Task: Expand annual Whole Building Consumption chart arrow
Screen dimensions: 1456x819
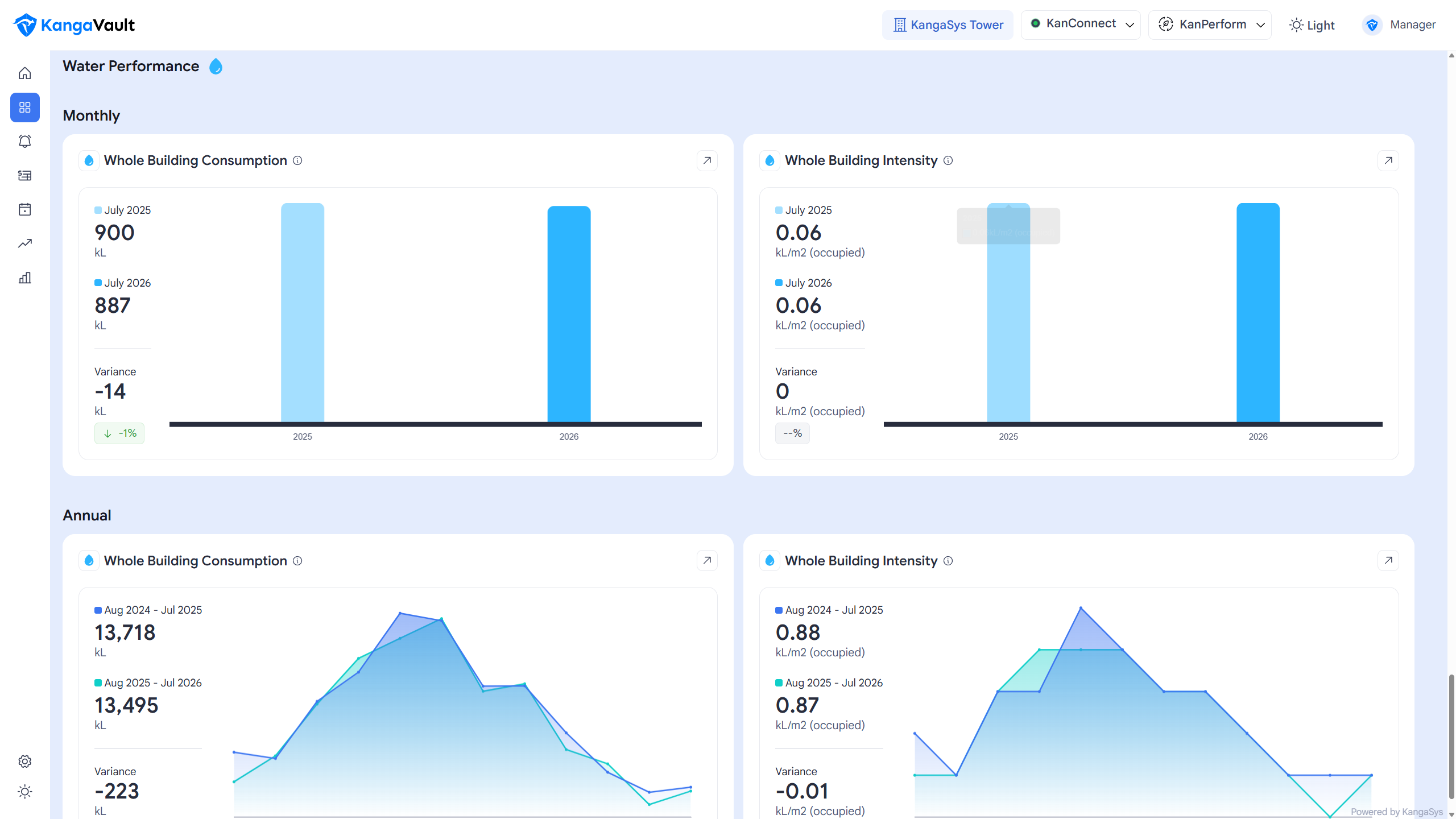Action: click(x=707, y=560)
